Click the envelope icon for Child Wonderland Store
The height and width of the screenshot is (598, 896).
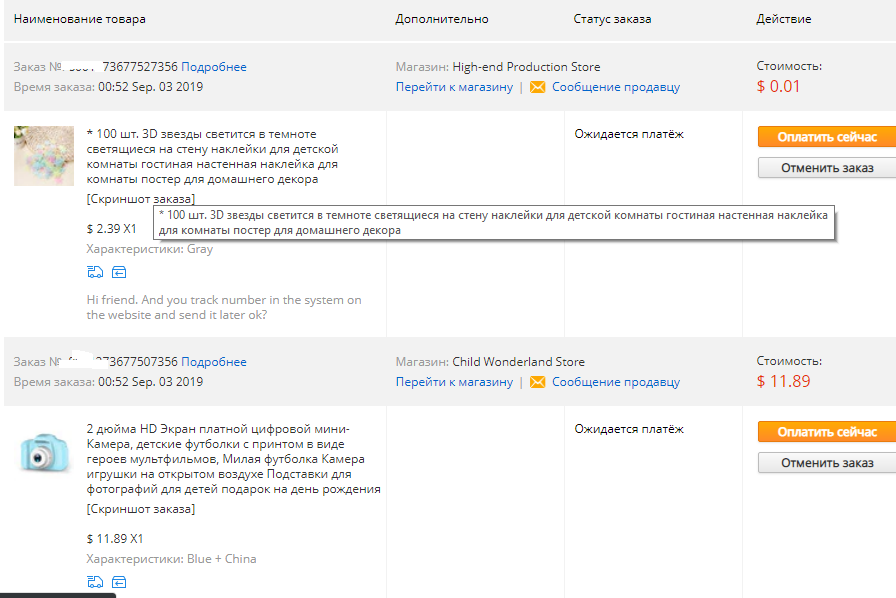[537, 382]
